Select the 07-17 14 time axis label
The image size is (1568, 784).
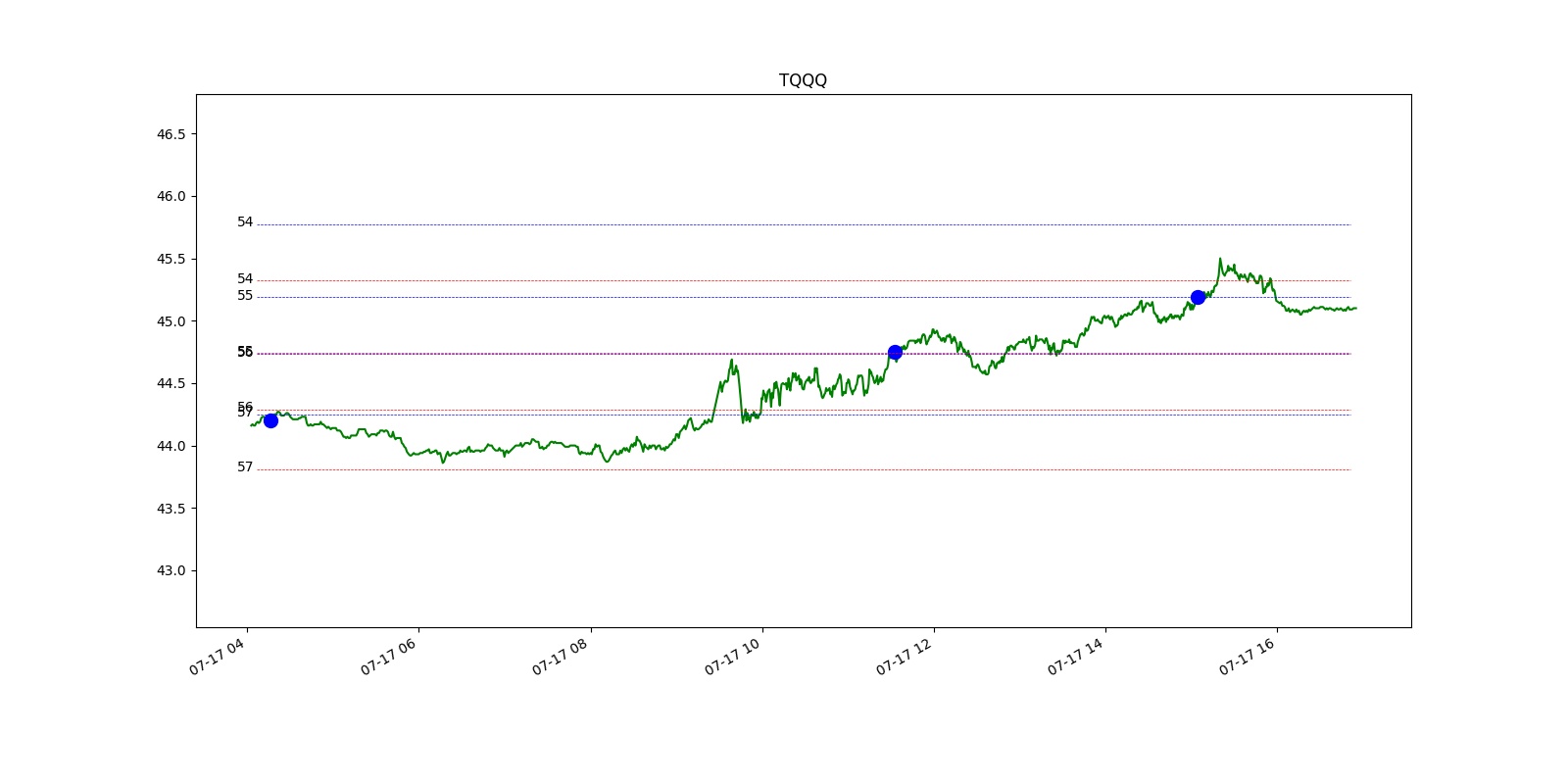[1075, 657]
